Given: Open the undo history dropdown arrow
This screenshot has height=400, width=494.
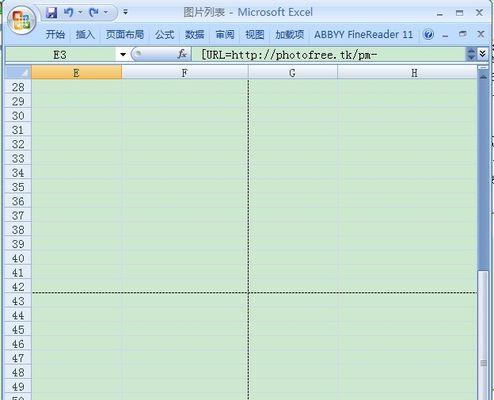Looking at the screenshot, I should [x=80, y=13].
